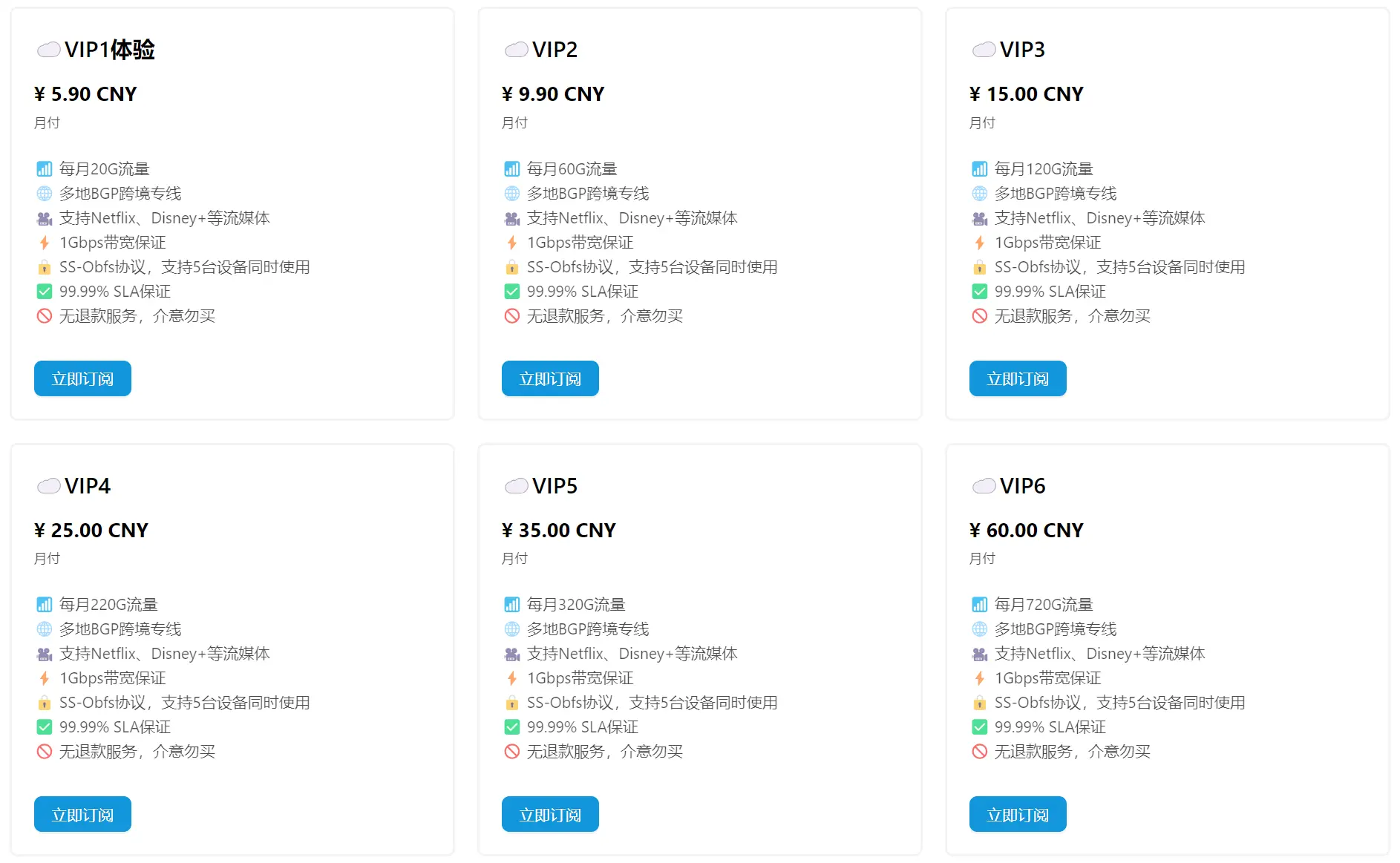This screenshot has height=863, width=1400.
Task: Click the red no-refund icon in VIP6 card
Action: pyautogui.click(x=980, y=752)
